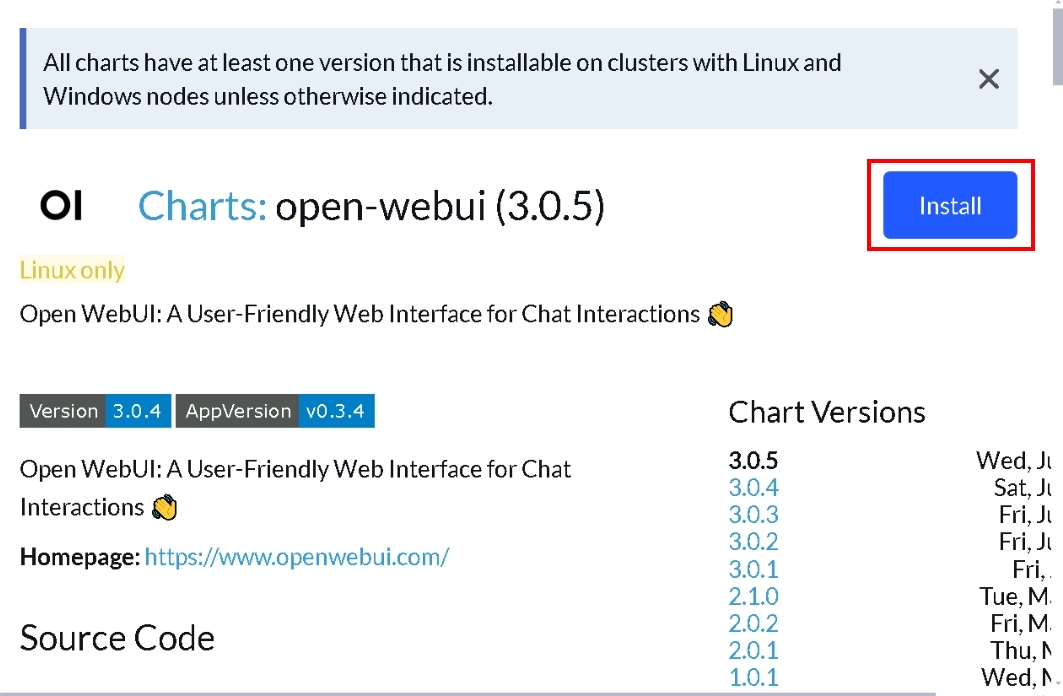This screenshot has width=1063, height=696.
Task: Select chart version 3.0.4
Action: click(x=753, y=487)
